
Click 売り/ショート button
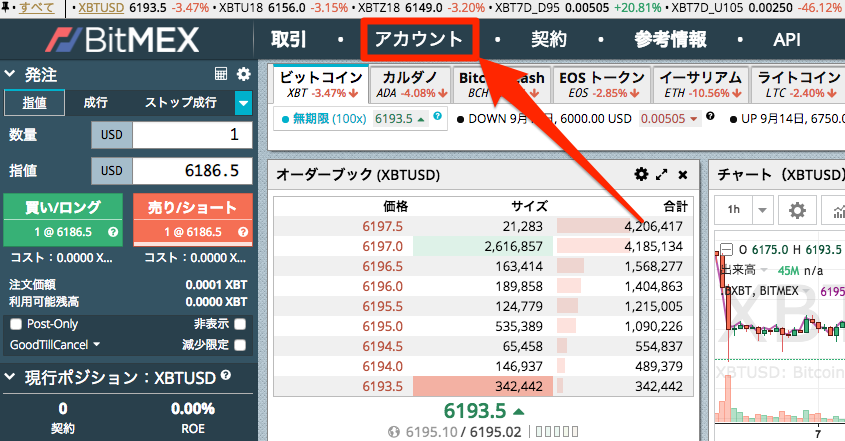[193, 220]
